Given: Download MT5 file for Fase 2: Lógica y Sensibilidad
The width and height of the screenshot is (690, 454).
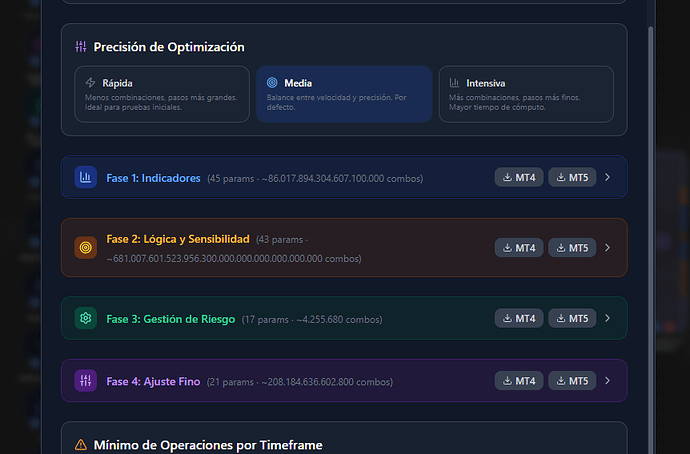Looking at the screenshot, I should click(x=572, y=248).
